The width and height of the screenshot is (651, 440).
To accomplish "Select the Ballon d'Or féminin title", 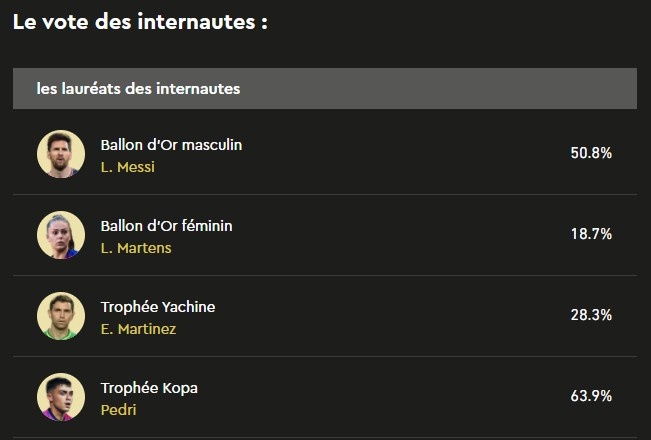I will pos(166,226).
